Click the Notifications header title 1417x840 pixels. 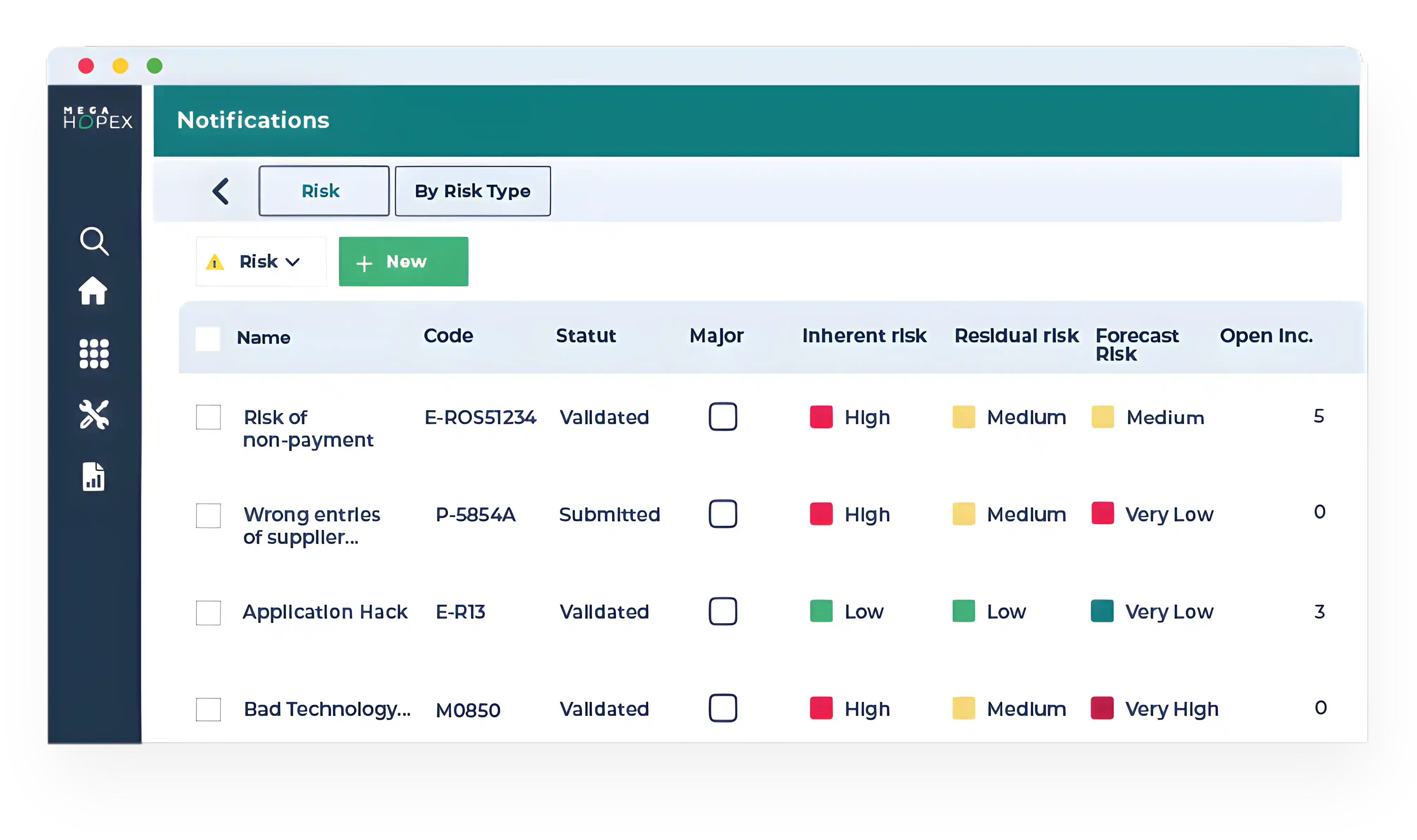coord(253,120)
